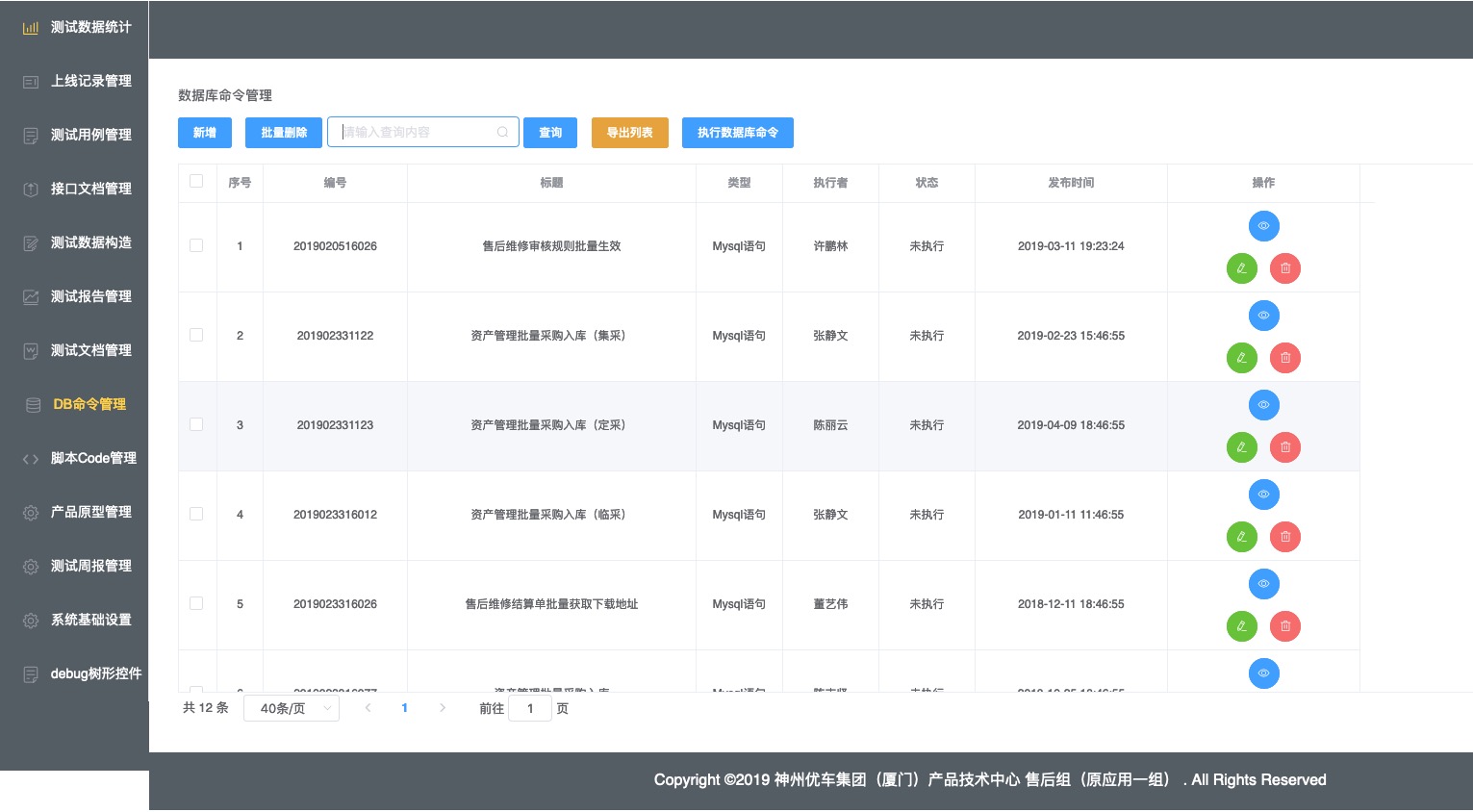
Task: Open 测试数据统计 menu
Action: (x=75, y=27)
